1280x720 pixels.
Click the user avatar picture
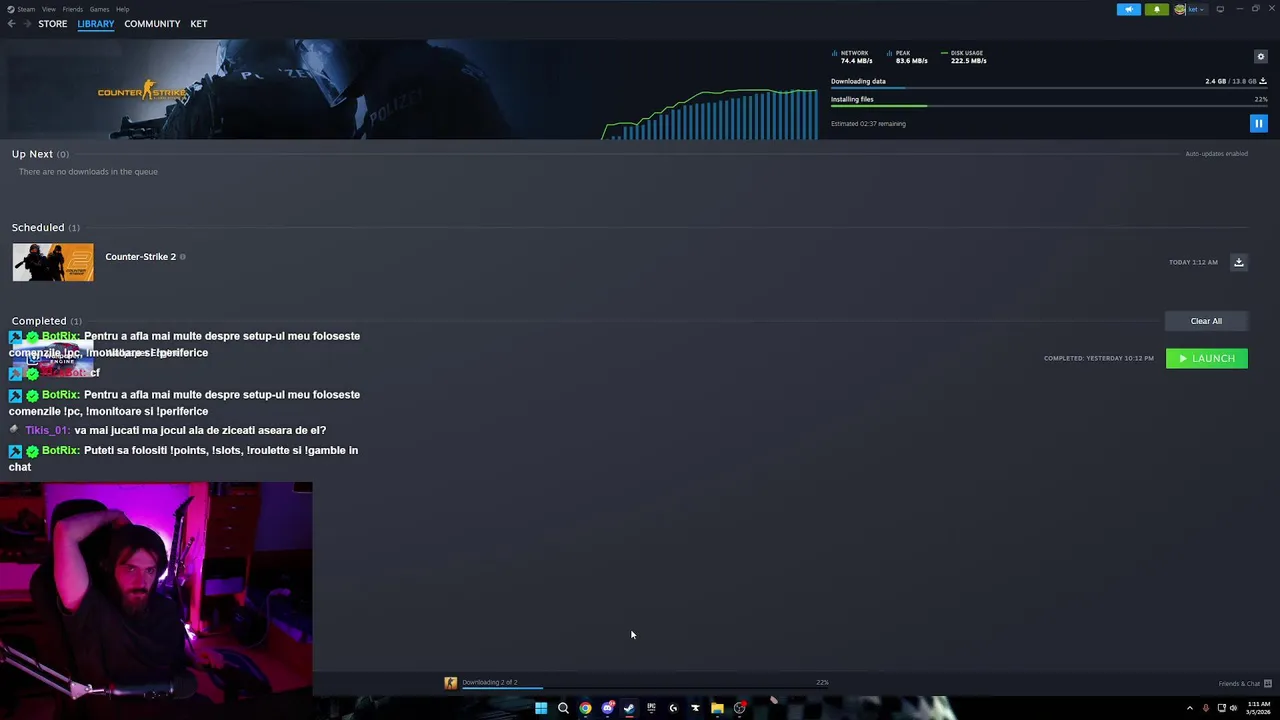[x=1180, y=9]
